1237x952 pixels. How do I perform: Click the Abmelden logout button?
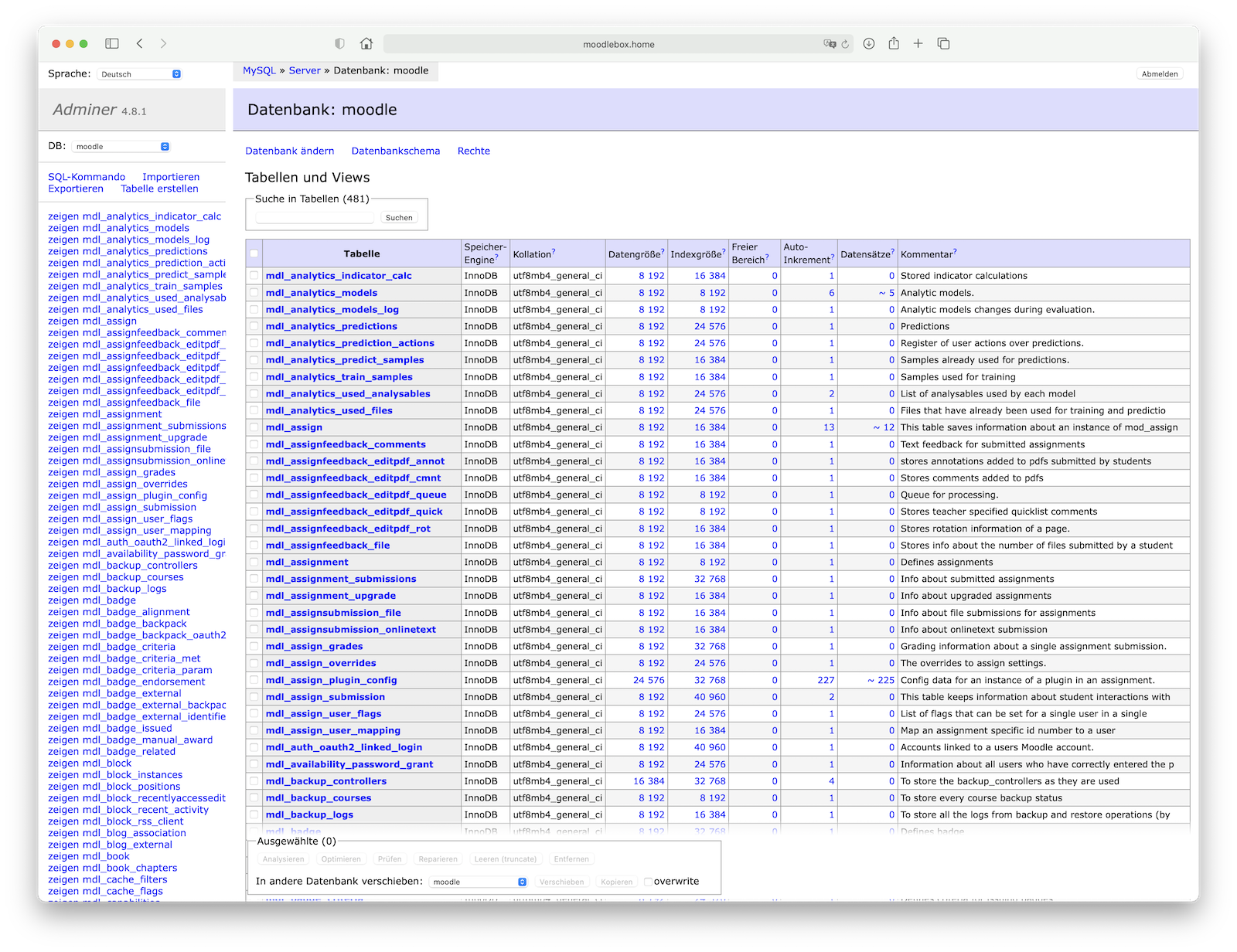(x=1160, y=74)
